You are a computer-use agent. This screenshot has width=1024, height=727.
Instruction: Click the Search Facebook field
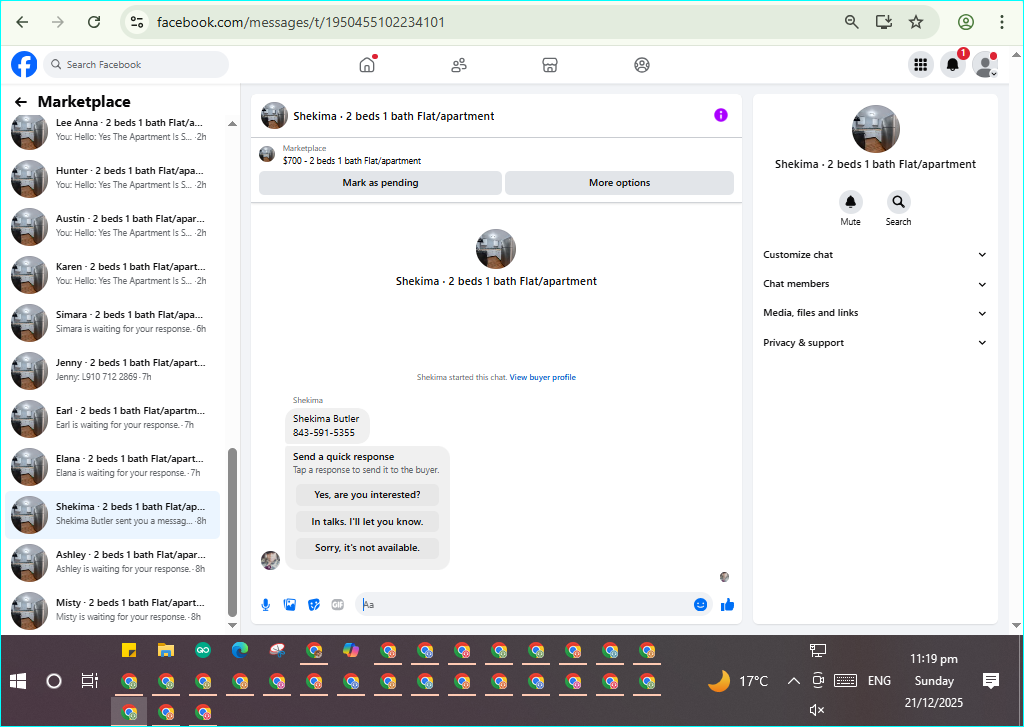click(136, 65)
